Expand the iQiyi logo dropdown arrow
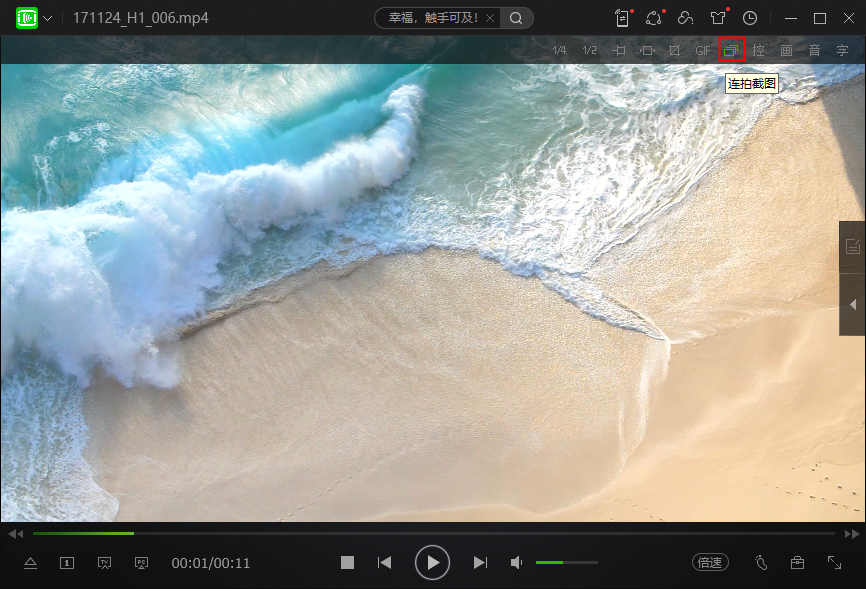866x589 pixels. tap(48, 18)
